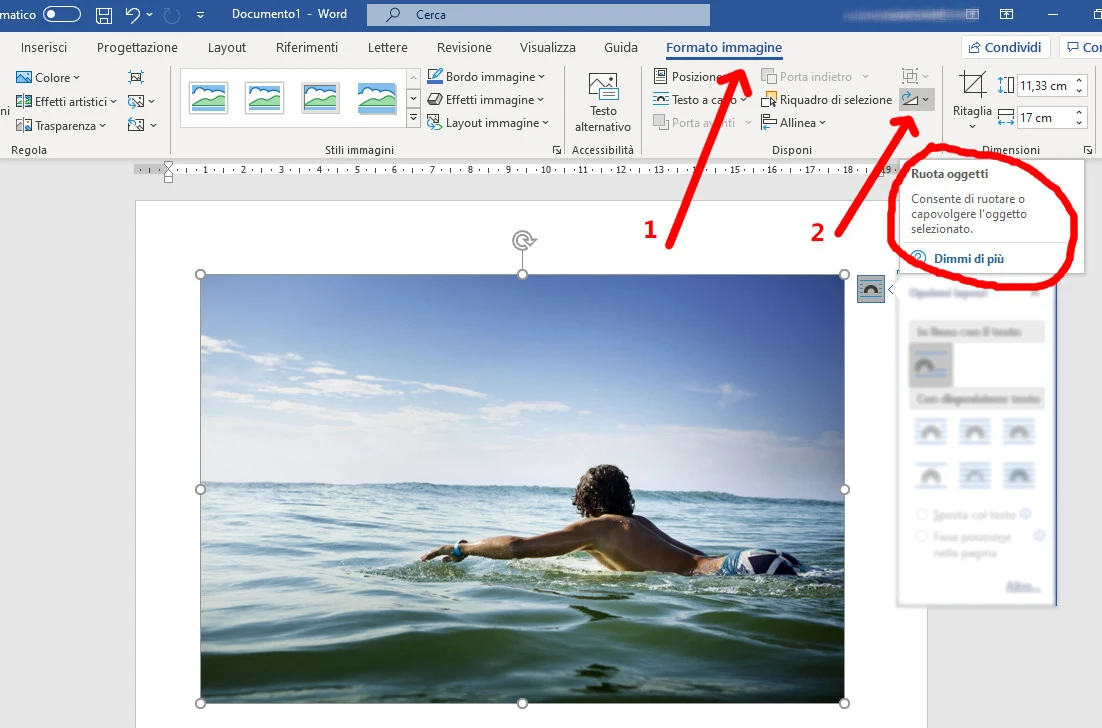This screenshot has width=1102, height=728.
Task: Increase the image height stepper value
Action: pos(1079,80)
